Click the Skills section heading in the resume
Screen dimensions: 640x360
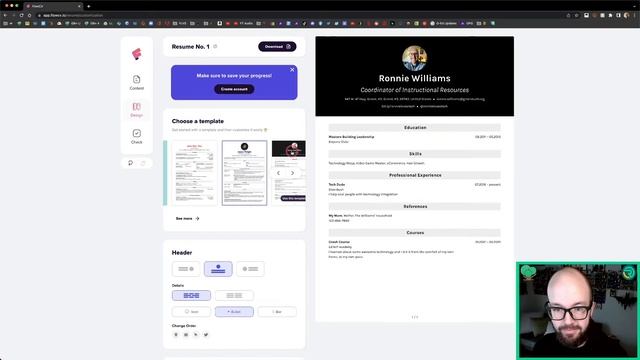415,154
